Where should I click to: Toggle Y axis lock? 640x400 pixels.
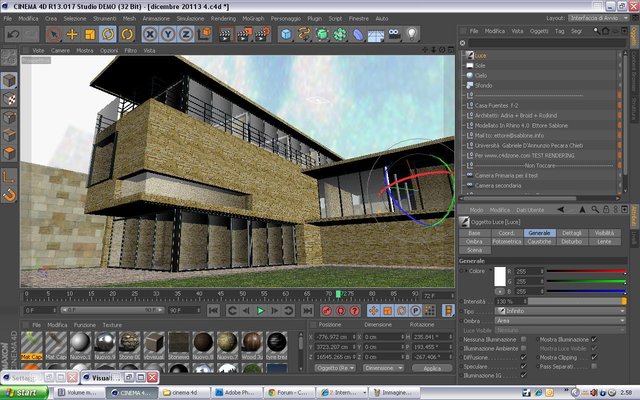(168, 34)
